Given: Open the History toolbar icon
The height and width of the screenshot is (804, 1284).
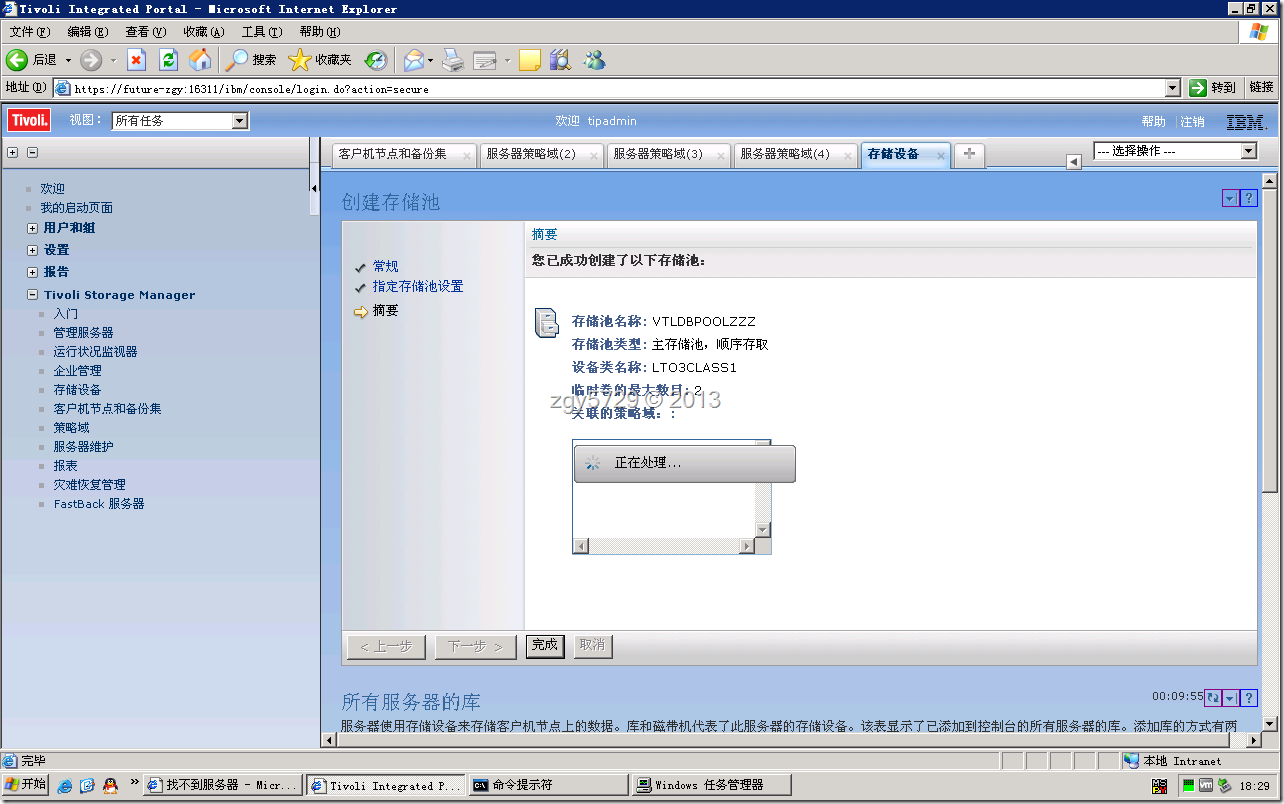Looking at the screenshot, I should (x=375, y=60).
